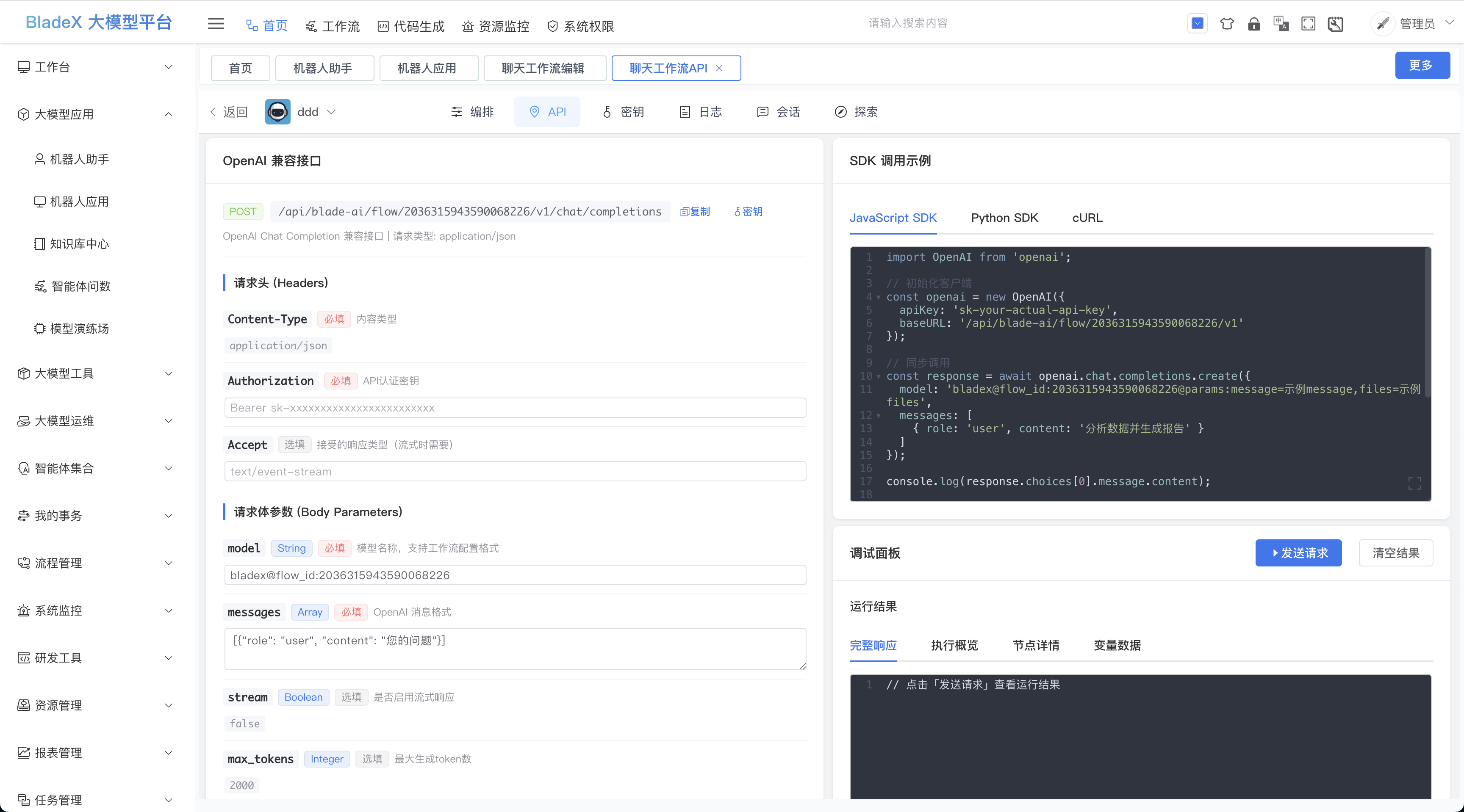
Task: Expand the code editor fullscreen icon
Action: pos(1414,483)
